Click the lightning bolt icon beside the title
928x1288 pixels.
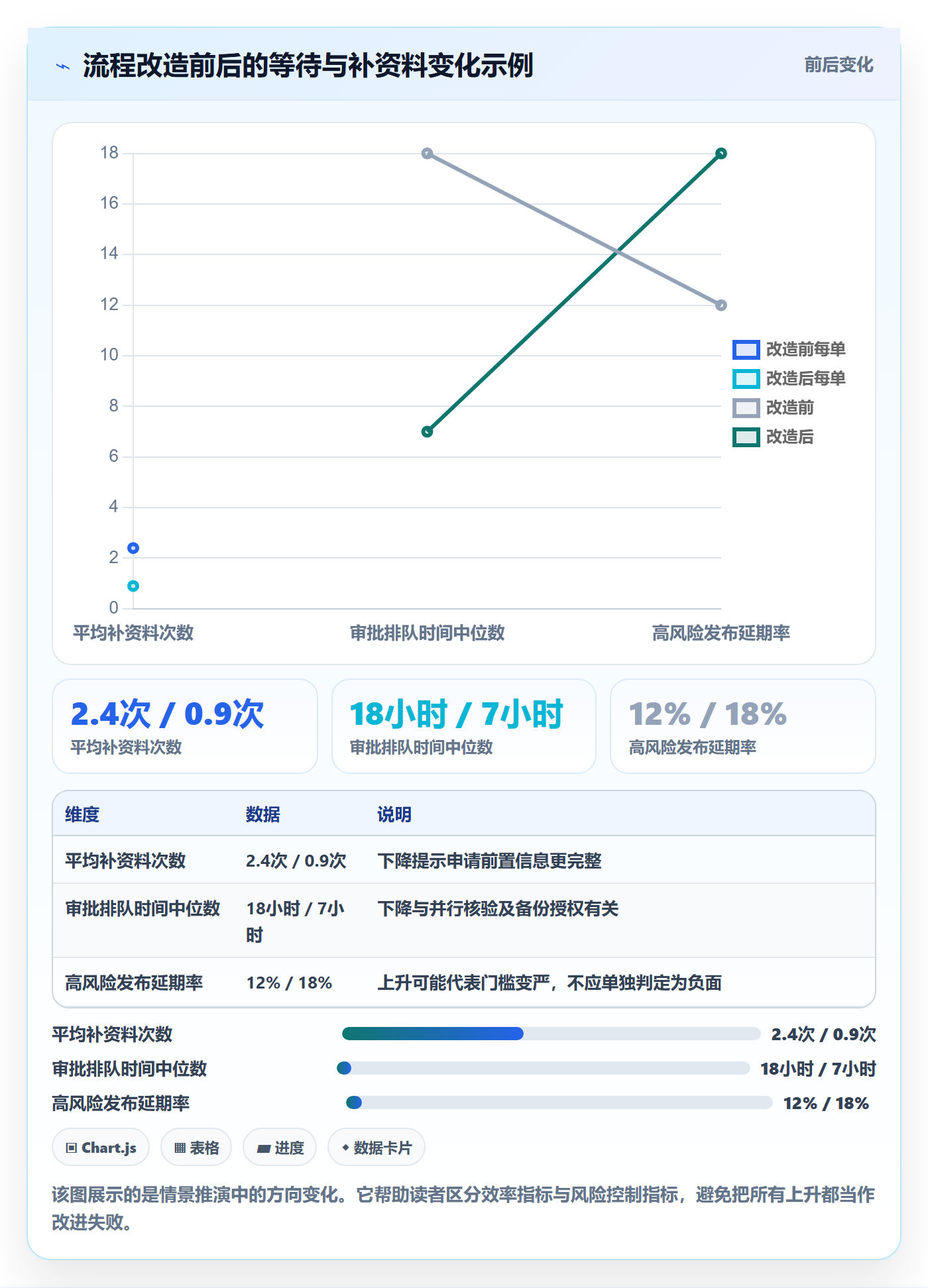pyautogui.click(x=63, y=66)
